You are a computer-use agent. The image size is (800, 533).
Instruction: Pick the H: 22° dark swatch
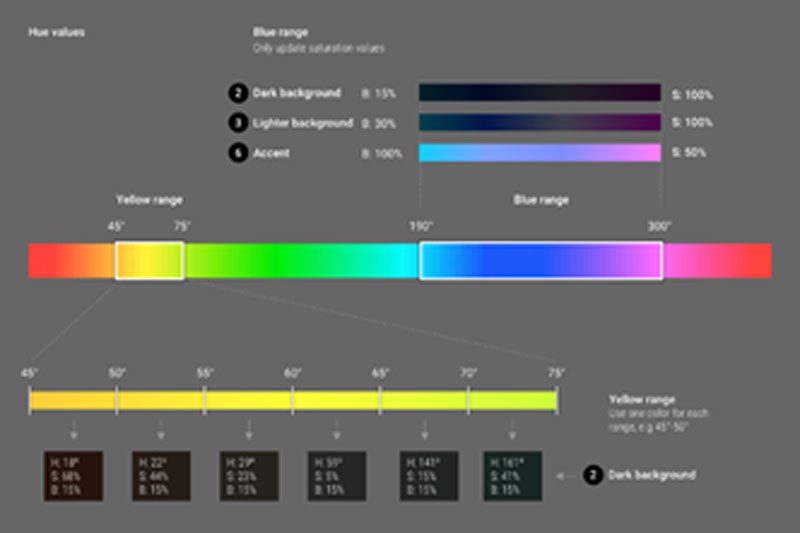161,475
